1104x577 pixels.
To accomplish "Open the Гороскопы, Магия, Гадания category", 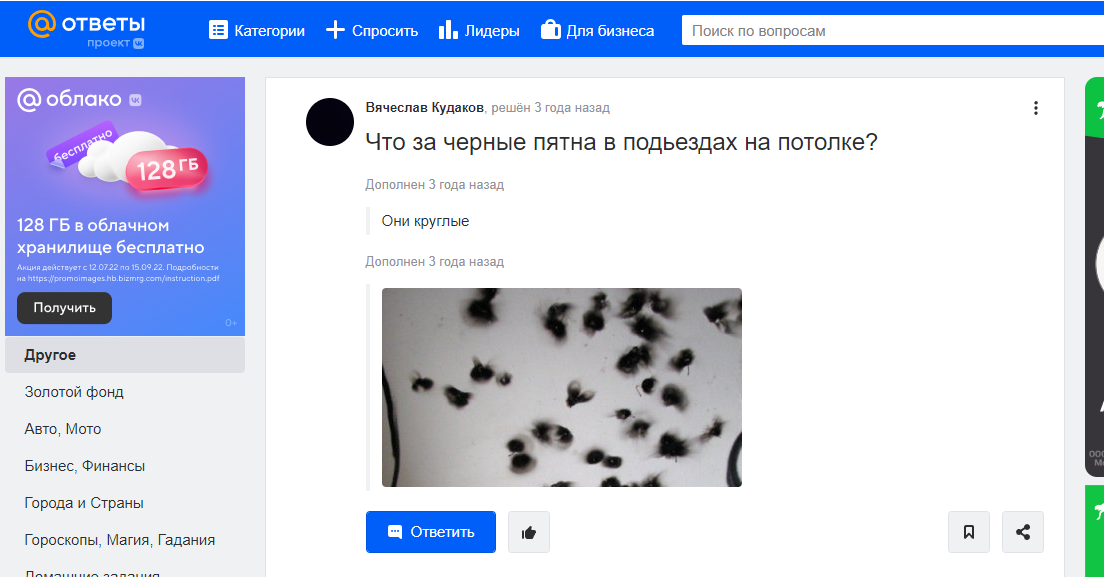I will tap(120, 540).
